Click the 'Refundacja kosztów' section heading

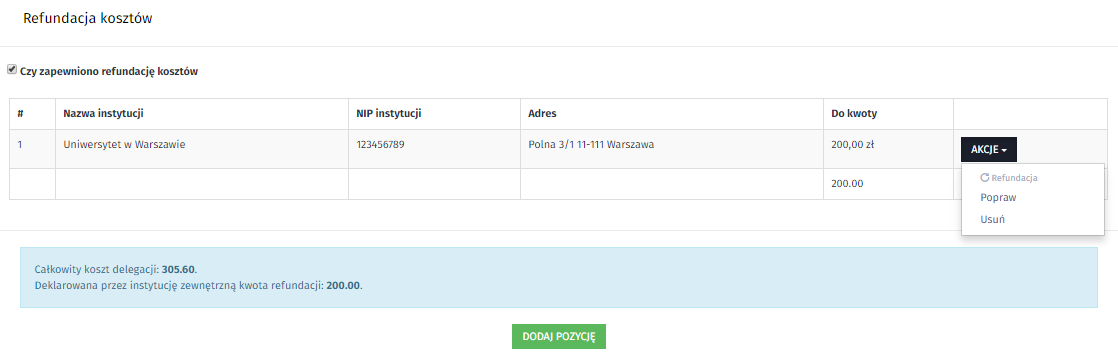click(x=88, y=19)
